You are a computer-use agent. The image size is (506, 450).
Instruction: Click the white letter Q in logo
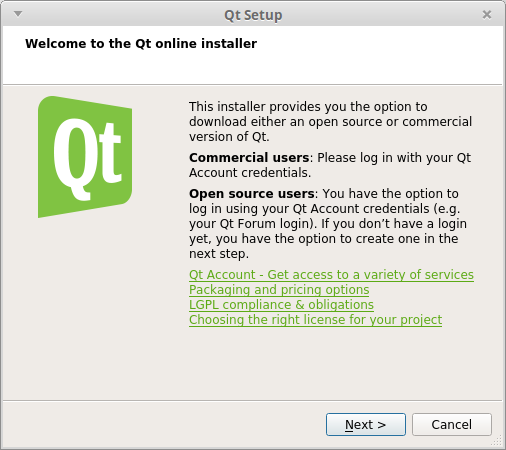click(x=71, y=158)
